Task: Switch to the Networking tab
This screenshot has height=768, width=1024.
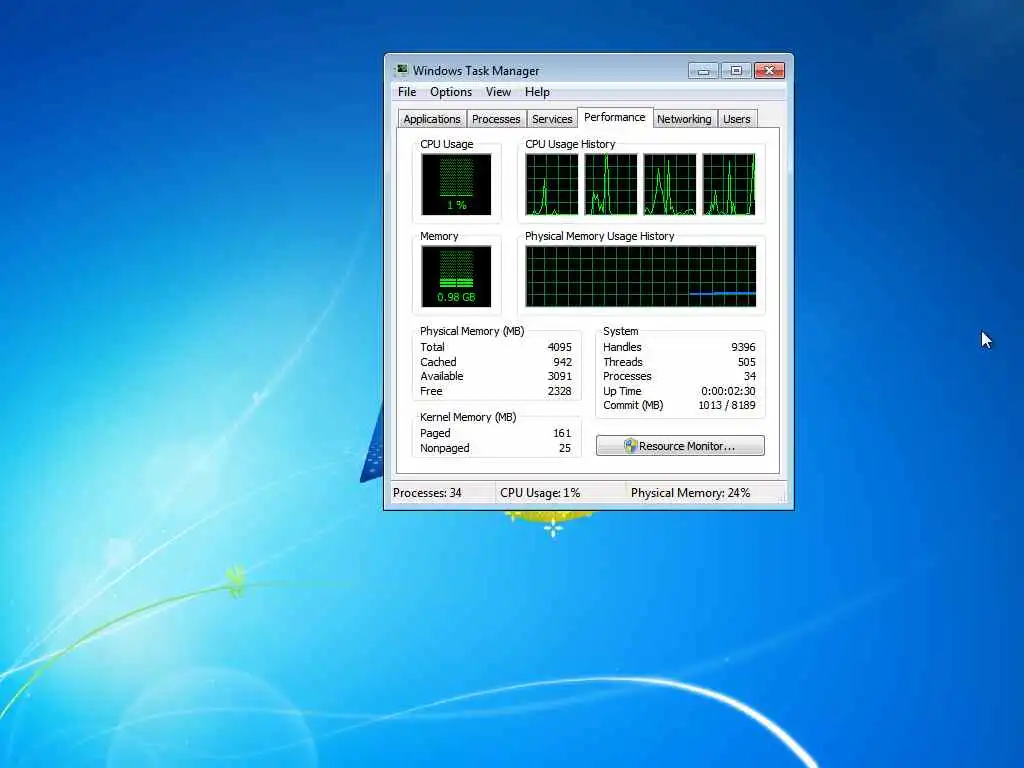Action: 684,119
